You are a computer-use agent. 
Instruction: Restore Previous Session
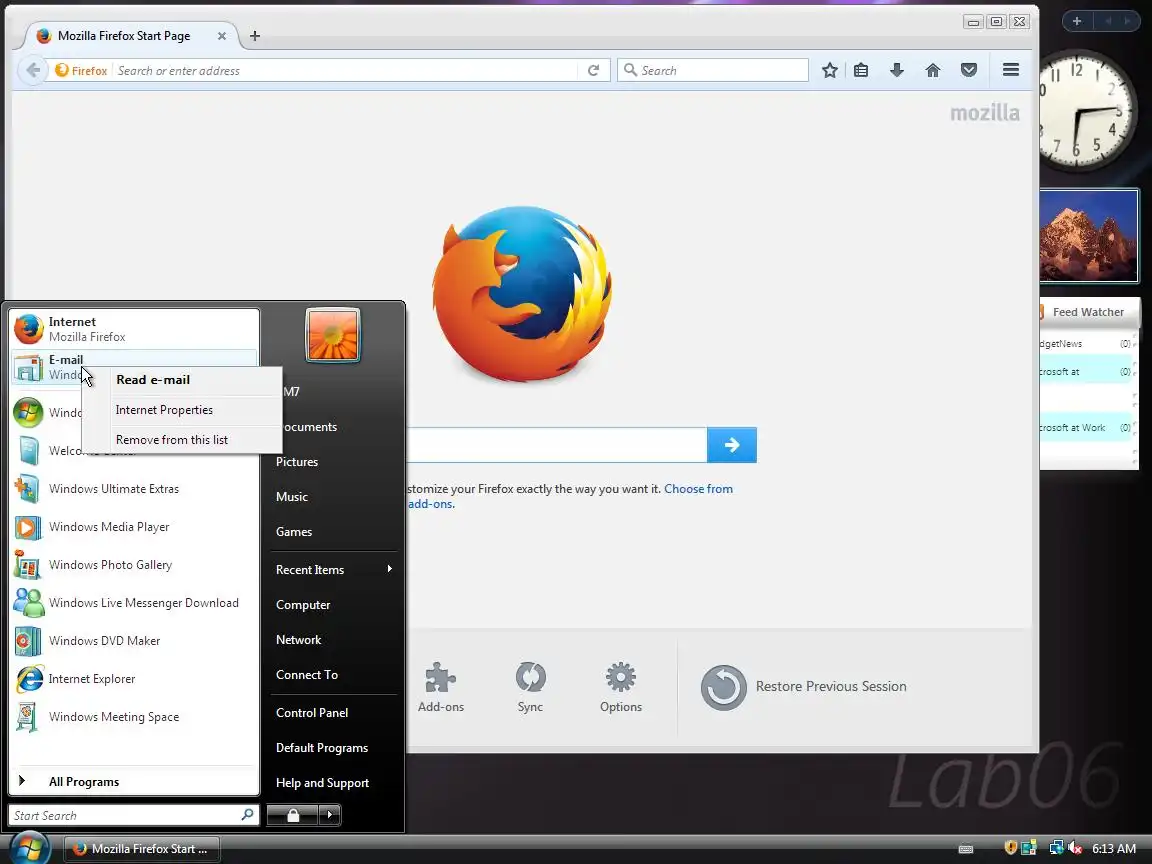(804, 687)
